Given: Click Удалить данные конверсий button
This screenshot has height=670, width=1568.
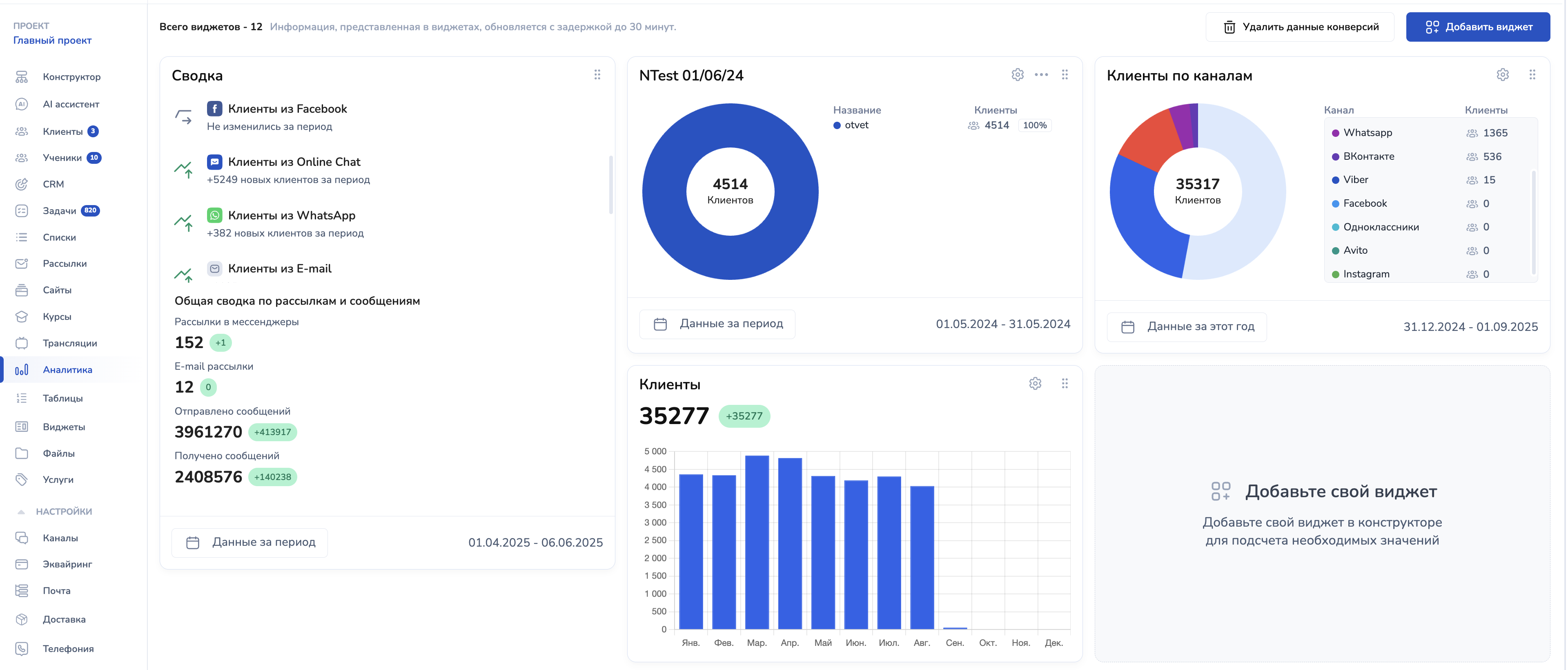Looking at the screenshot, I should pyautogui.click(x=1300, y=27).
